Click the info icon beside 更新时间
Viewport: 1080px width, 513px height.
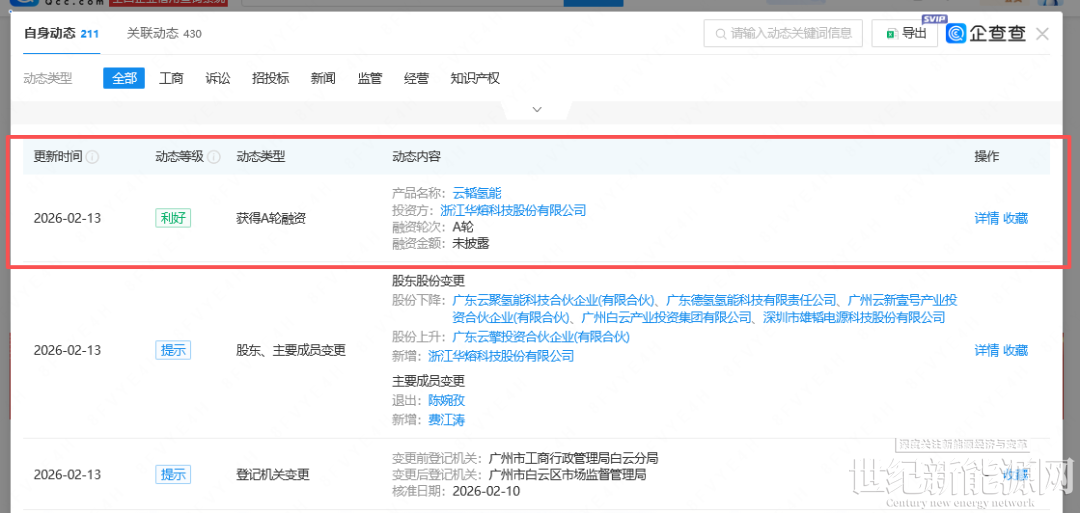[92, 157]
